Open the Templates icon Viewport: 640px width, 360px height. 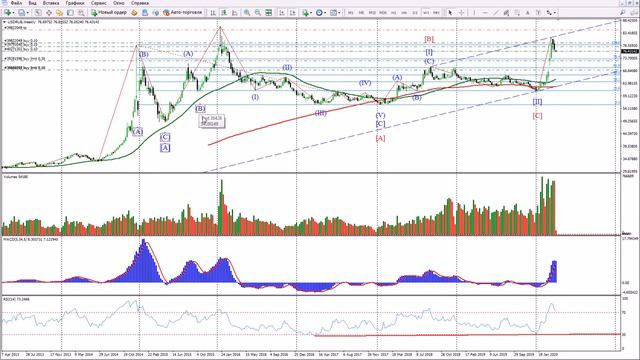click(x=333, y=13)
